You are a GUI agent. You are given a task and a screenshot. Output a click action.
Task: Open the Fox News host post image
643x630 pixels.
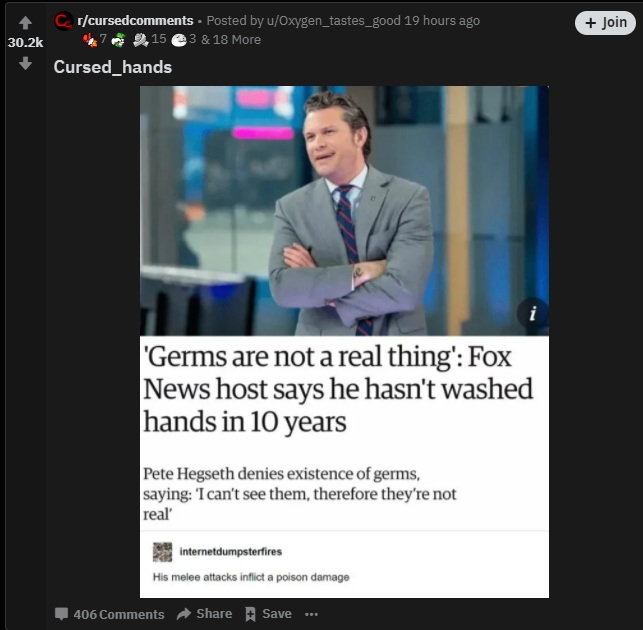pyautogui.click(x=344, y=342)
